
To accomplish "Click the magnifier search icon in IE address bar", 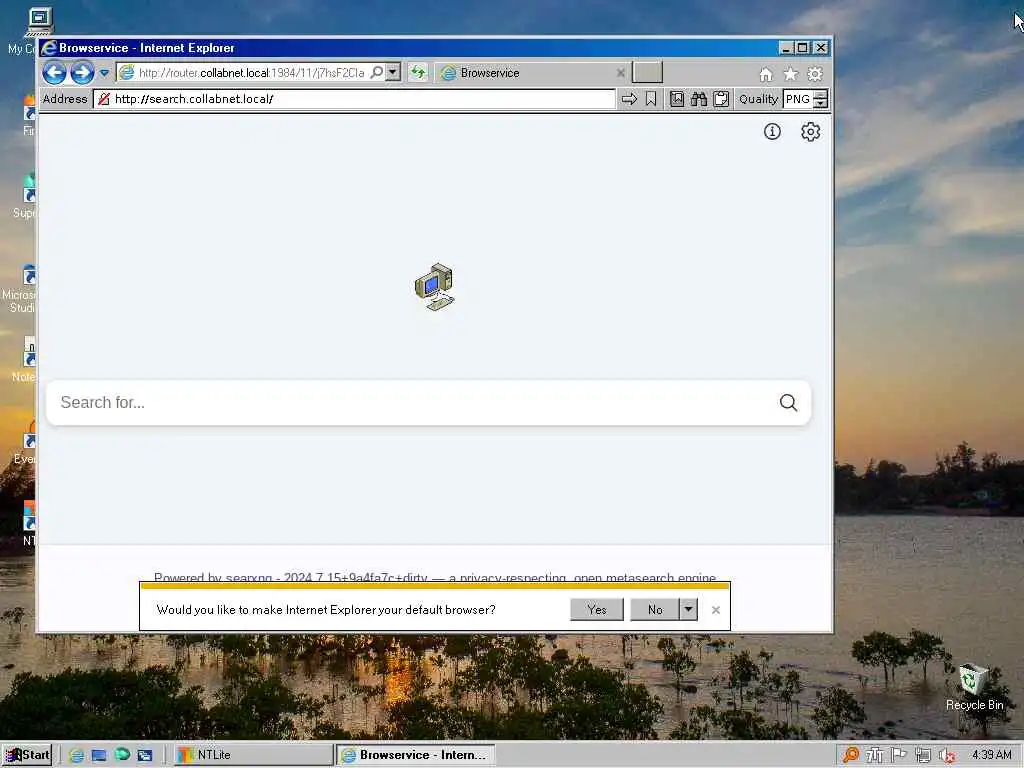I will (377, 72).
